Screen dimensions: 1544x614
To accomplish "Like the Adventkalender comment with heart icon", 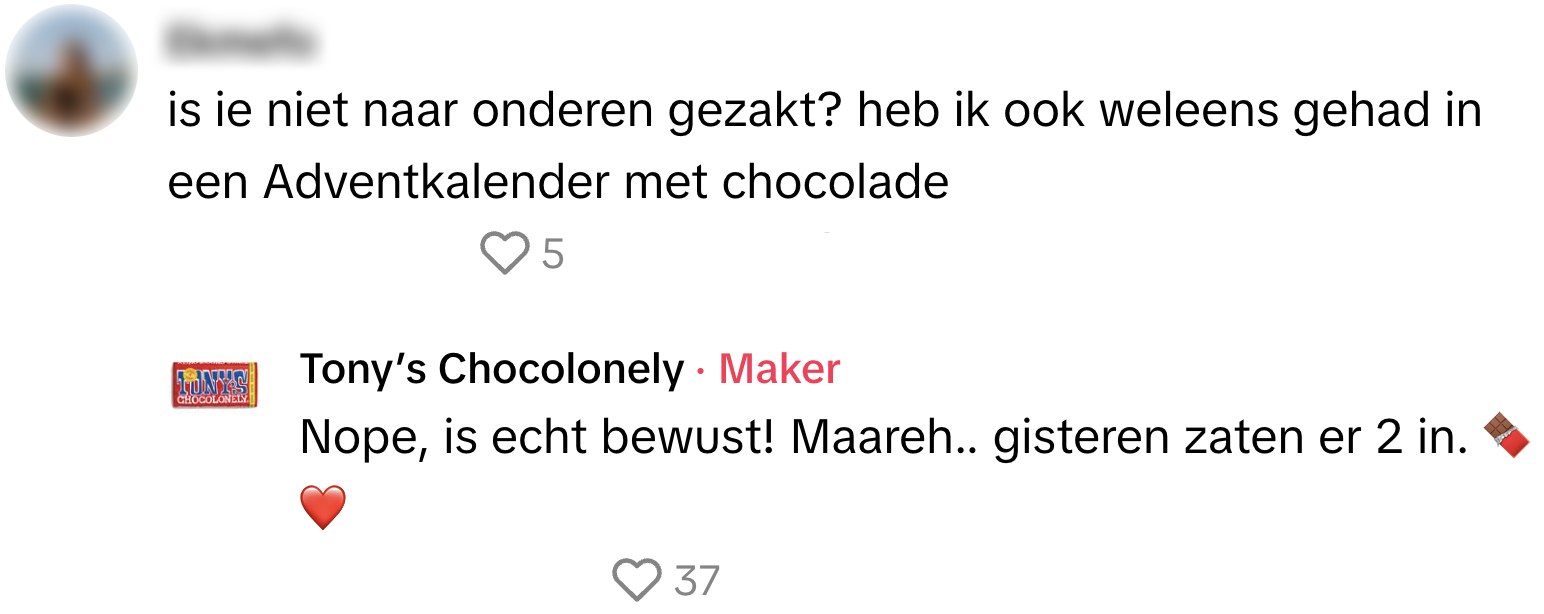I will pos(504,253).
